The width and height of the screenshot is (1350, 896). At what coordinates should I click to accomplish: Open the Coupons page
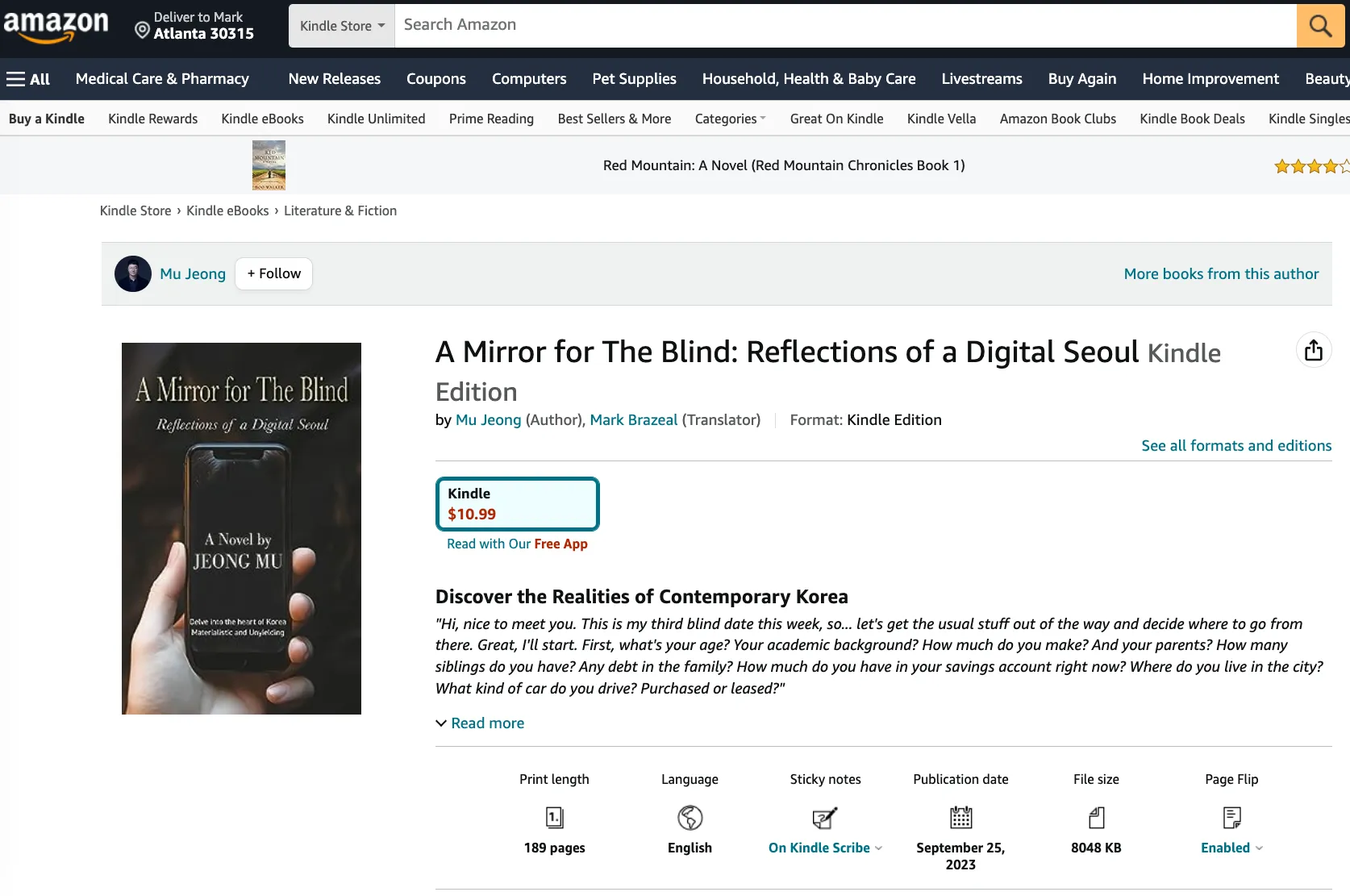(436, 79)
